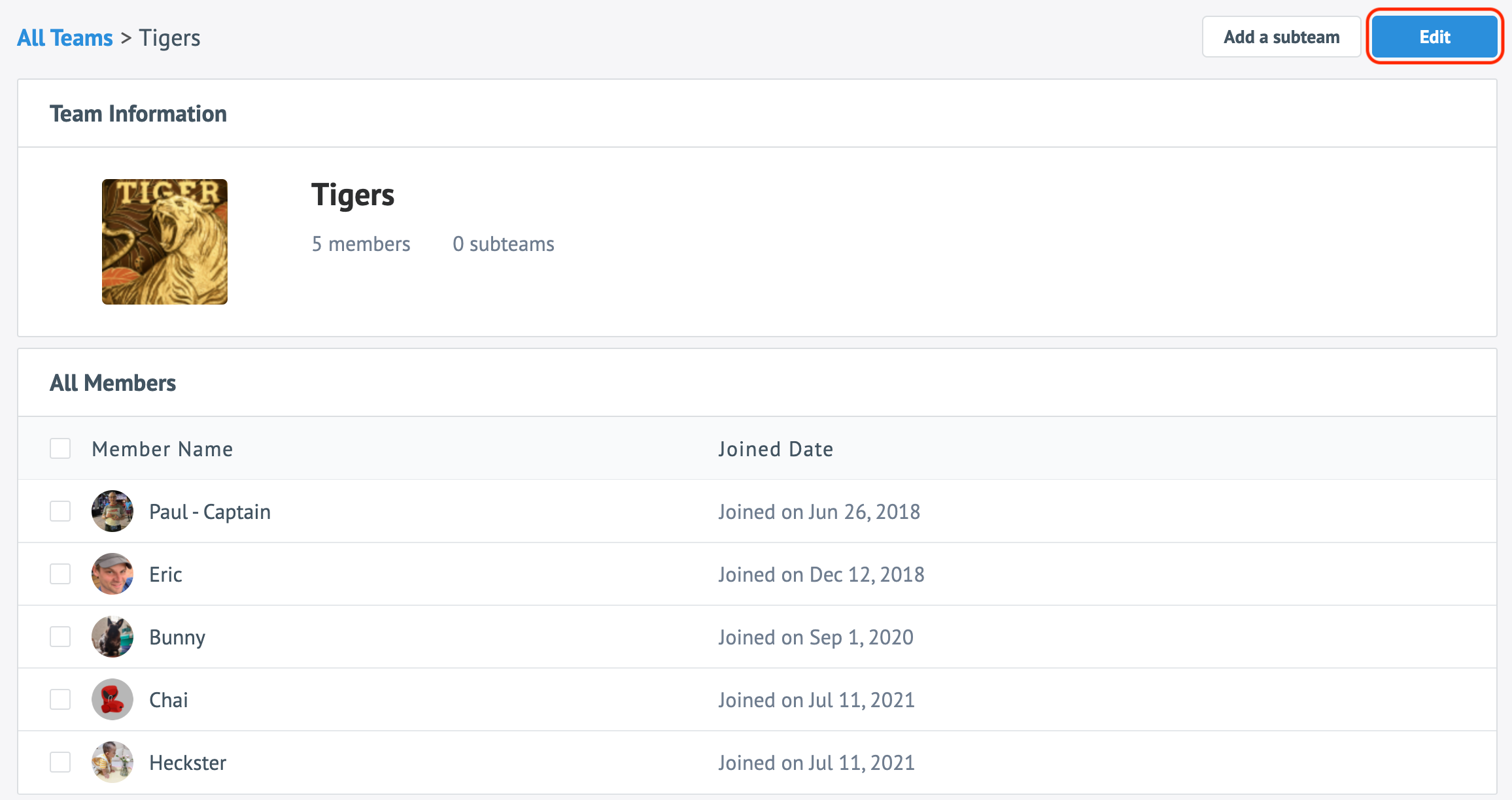Viewport: 1512px width, 800px height.
Task: Click the Team Information section header
Action: tap(138, 114)
